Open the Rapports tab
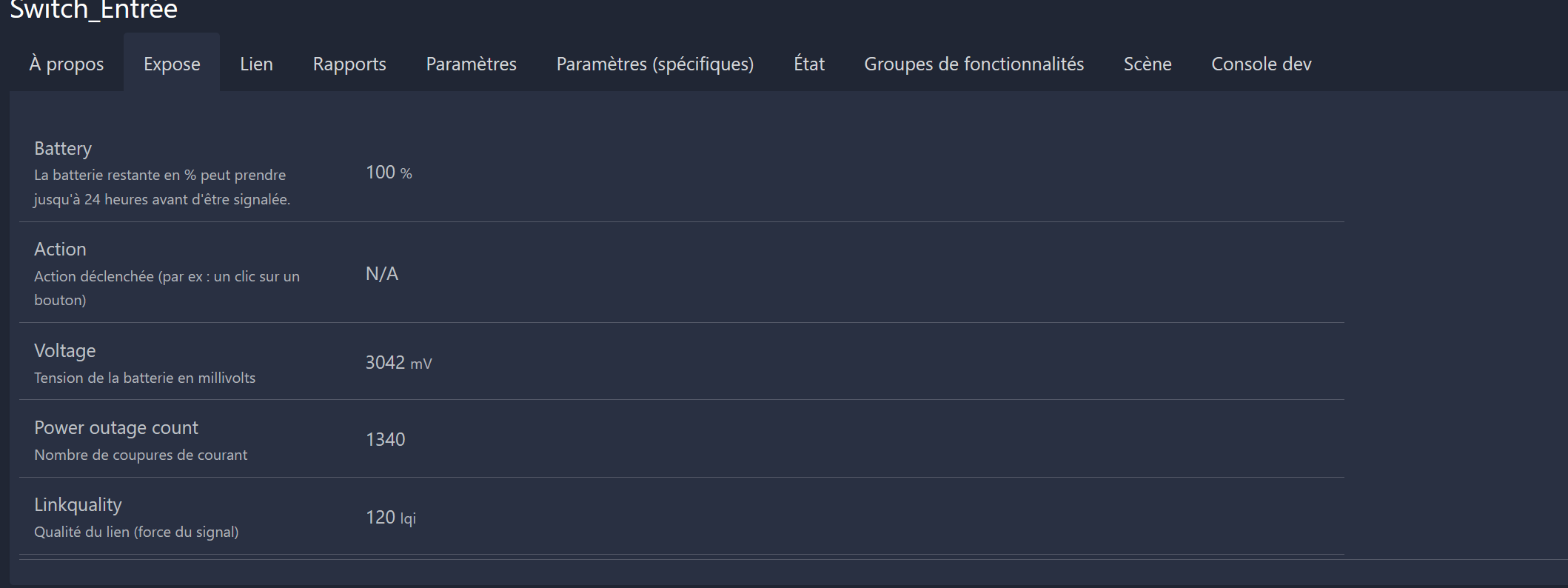This screenshot has width=1568, height=588. 349,64
